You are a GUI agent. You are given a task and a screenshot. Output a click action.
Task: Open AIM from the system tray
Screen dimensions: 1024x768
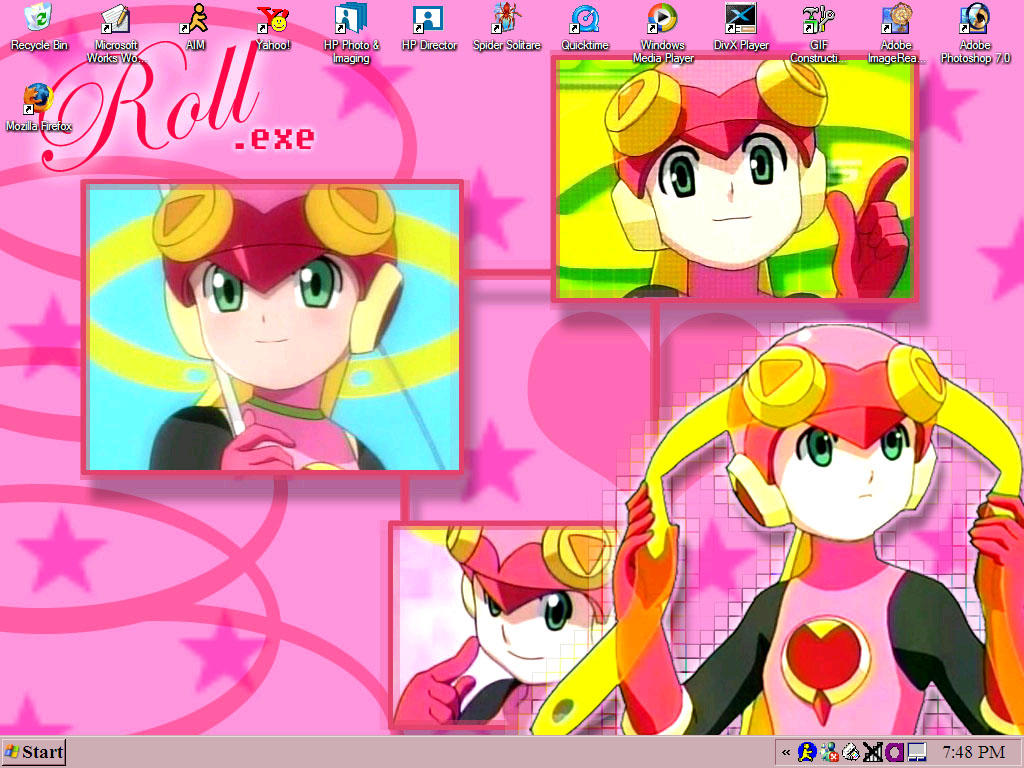806,752
